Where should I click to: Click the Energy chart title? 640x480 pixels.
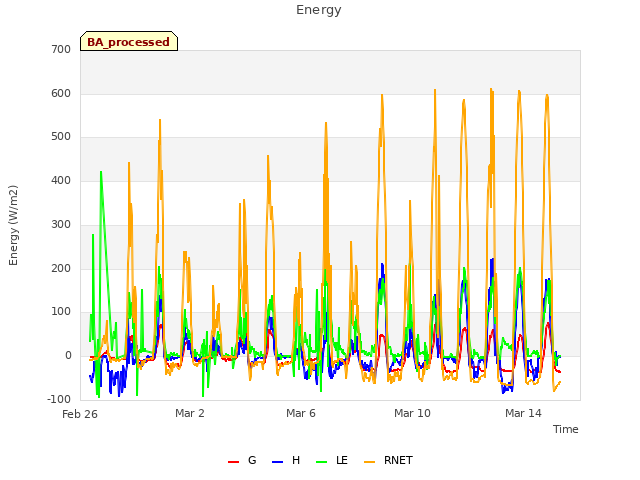click(x=319, y=10)
